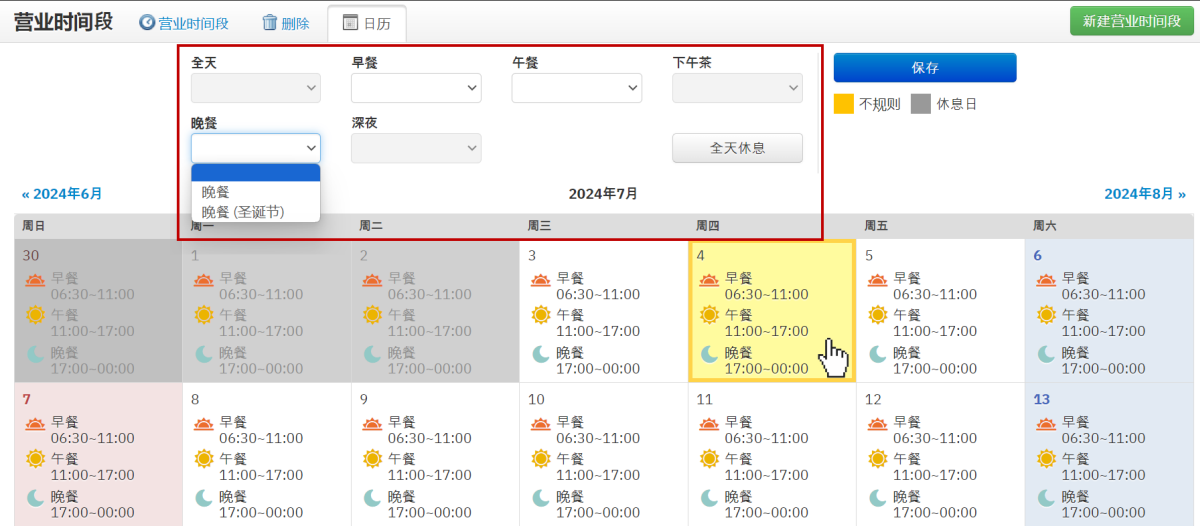
Task: Open the 深夜 dropdown
Action: [416, 148]
